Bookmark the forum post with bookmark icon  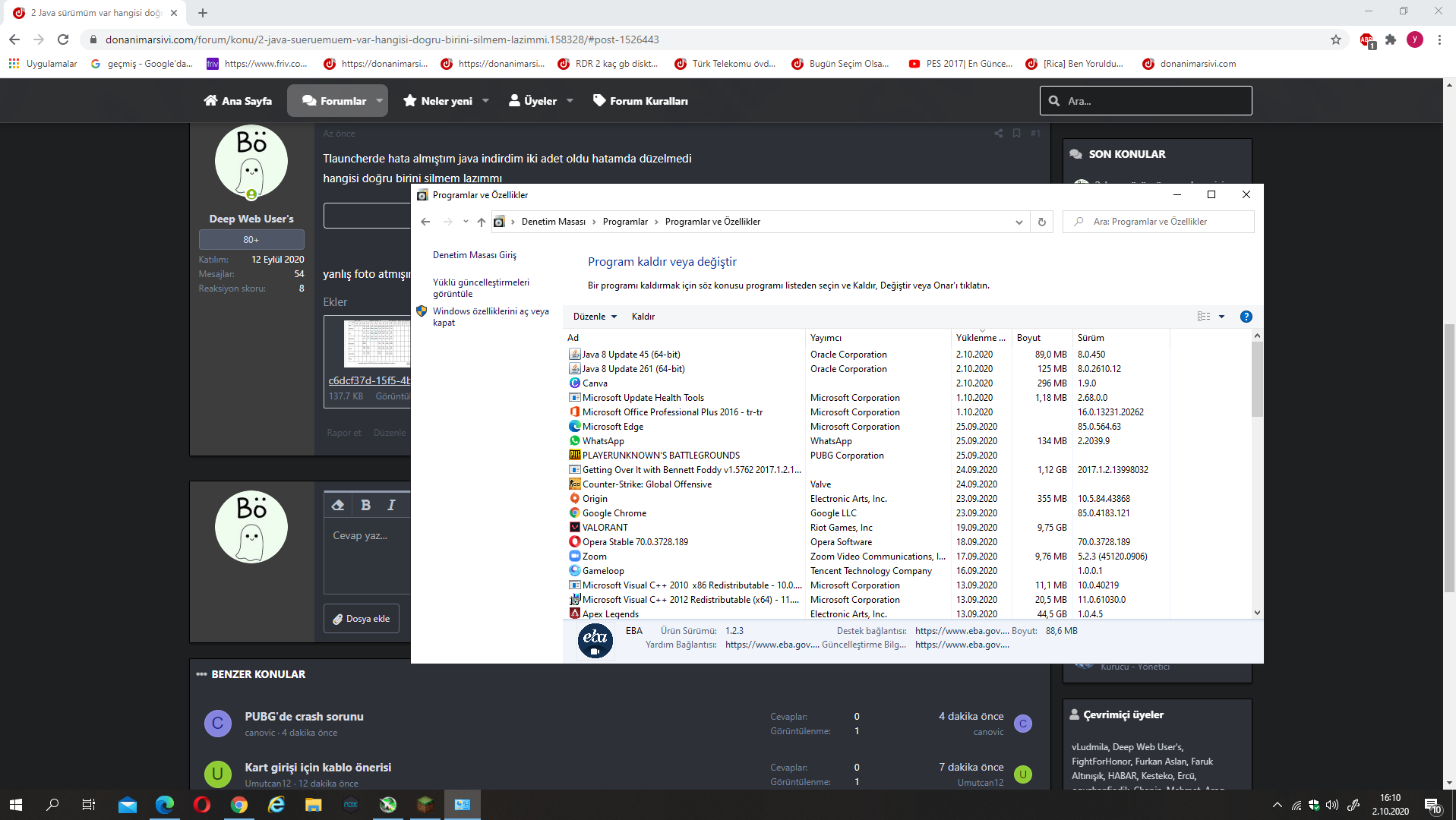pyautogui.click(x=1016, y=134)
